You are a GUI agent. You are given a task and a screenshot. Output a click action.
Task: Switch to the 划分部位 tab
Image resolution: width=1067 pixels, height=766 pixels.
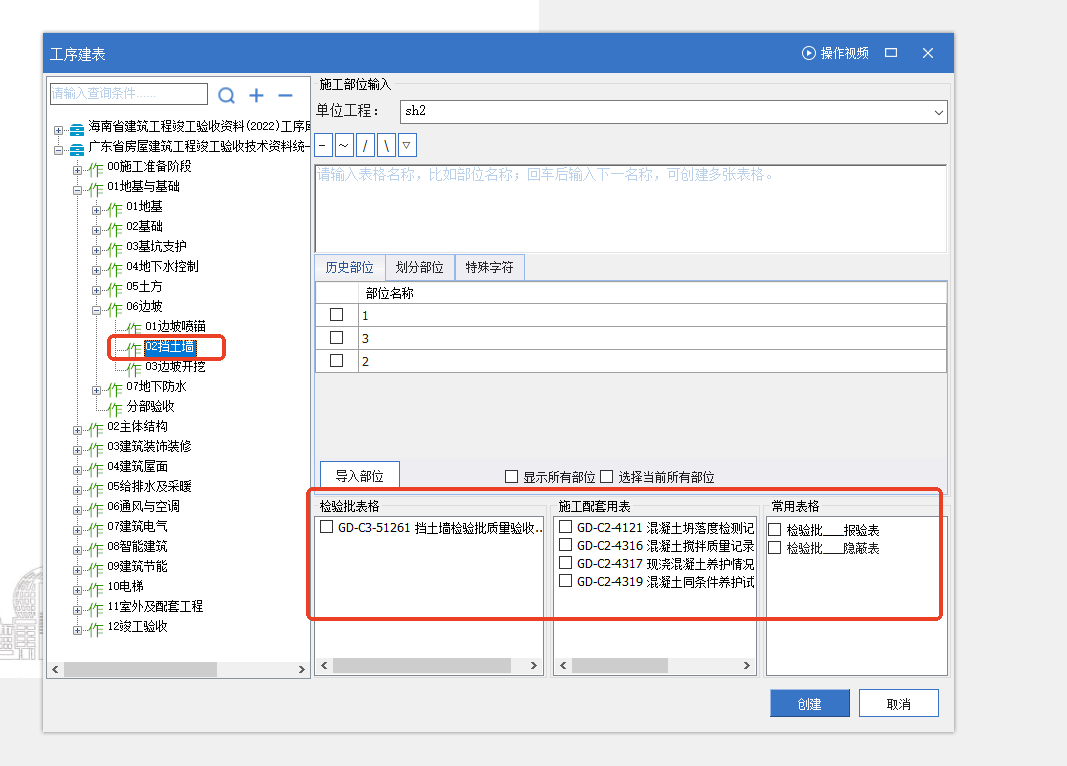tap(419, 268)
